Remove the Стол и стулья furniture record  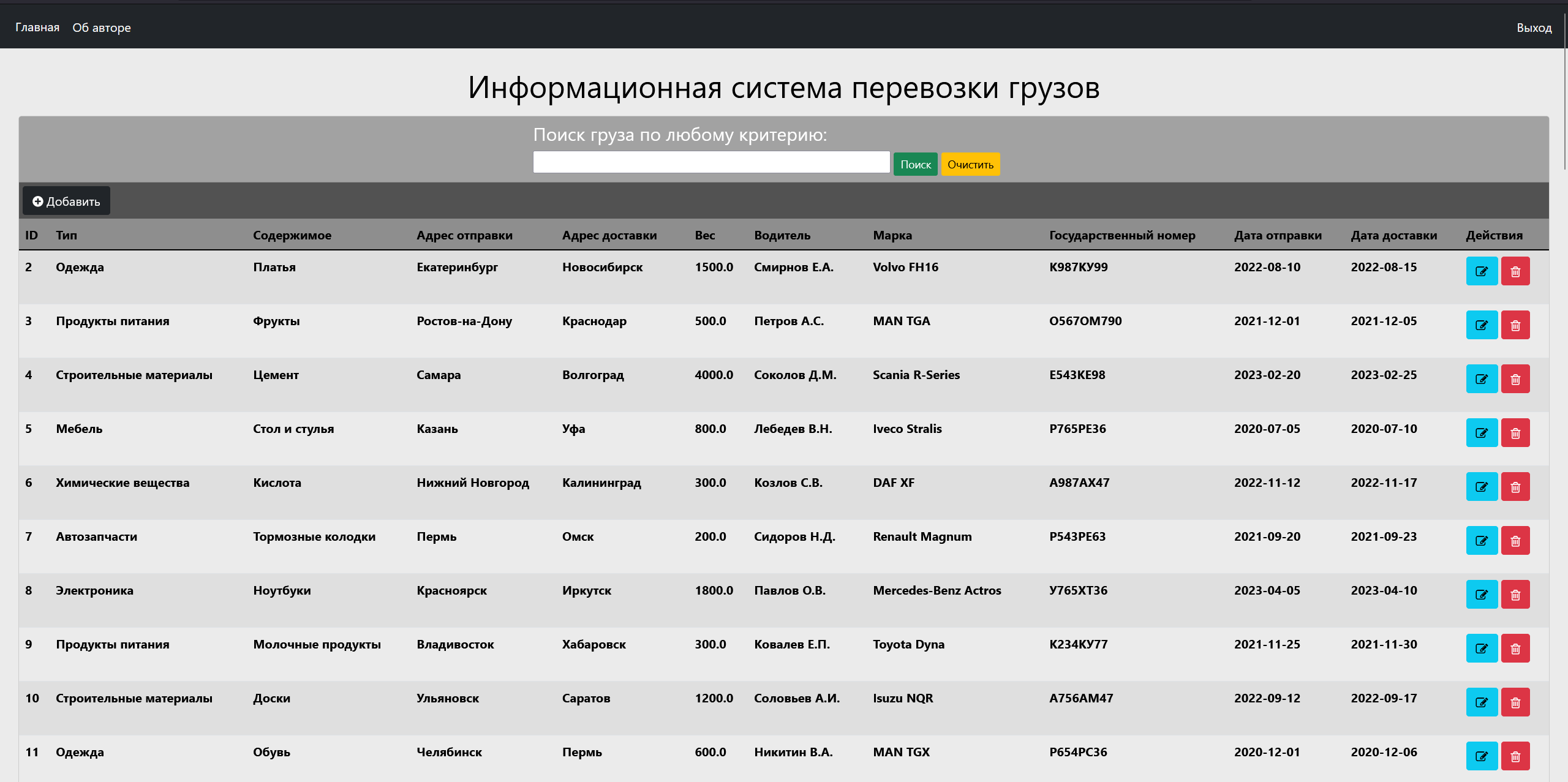pos(1516,432)
